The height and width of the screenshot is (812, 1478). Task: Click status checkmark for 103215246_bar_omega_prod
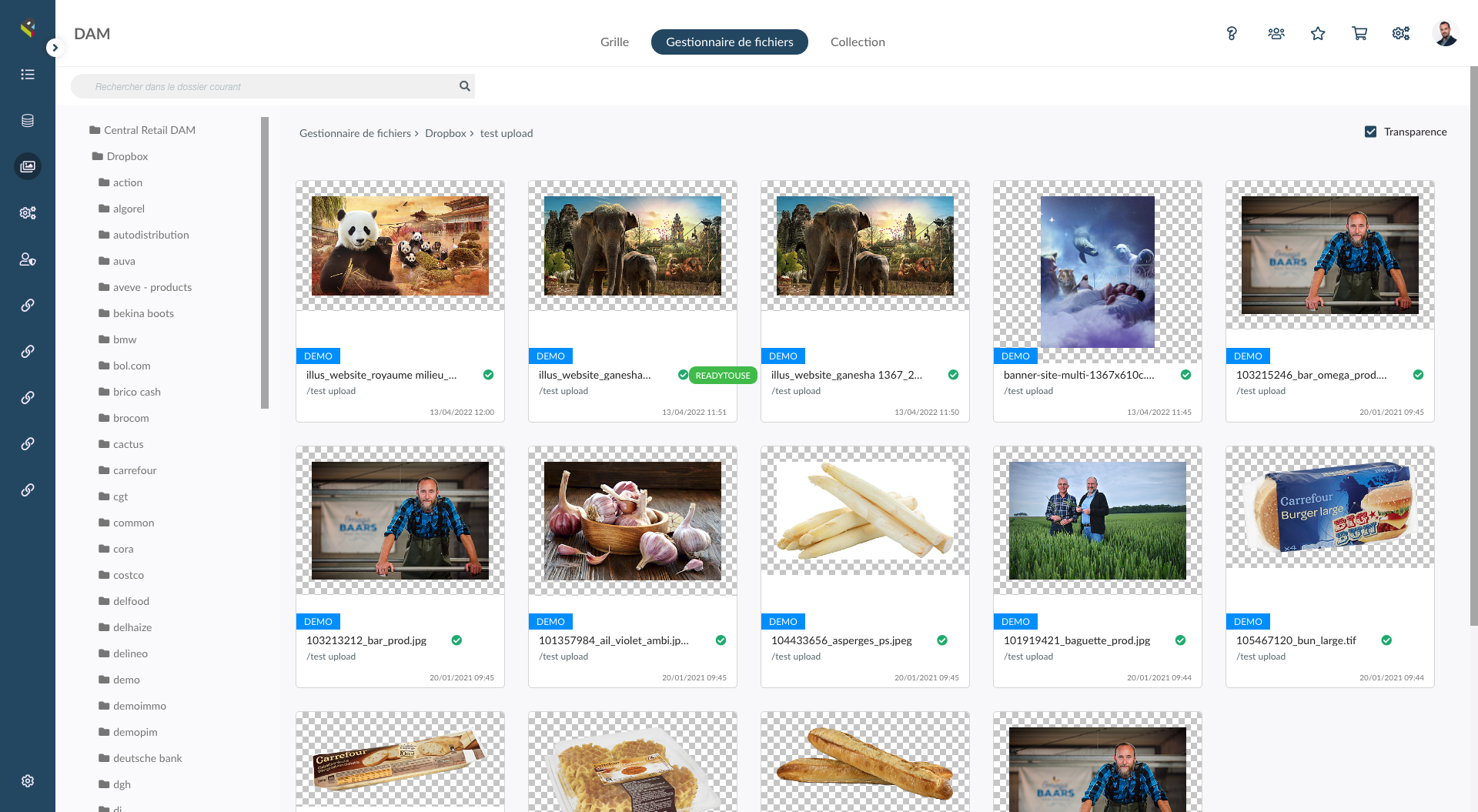[1418, 375]
